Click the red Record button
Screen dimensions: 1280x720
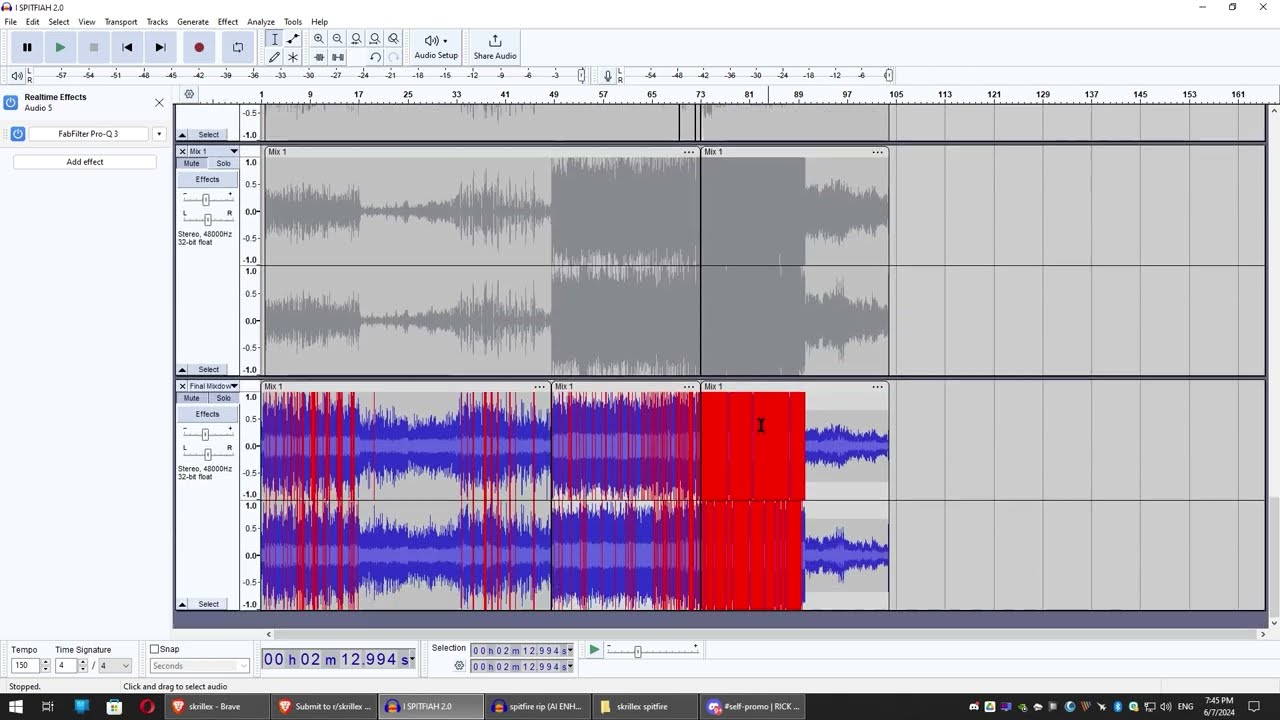[199, 47]
